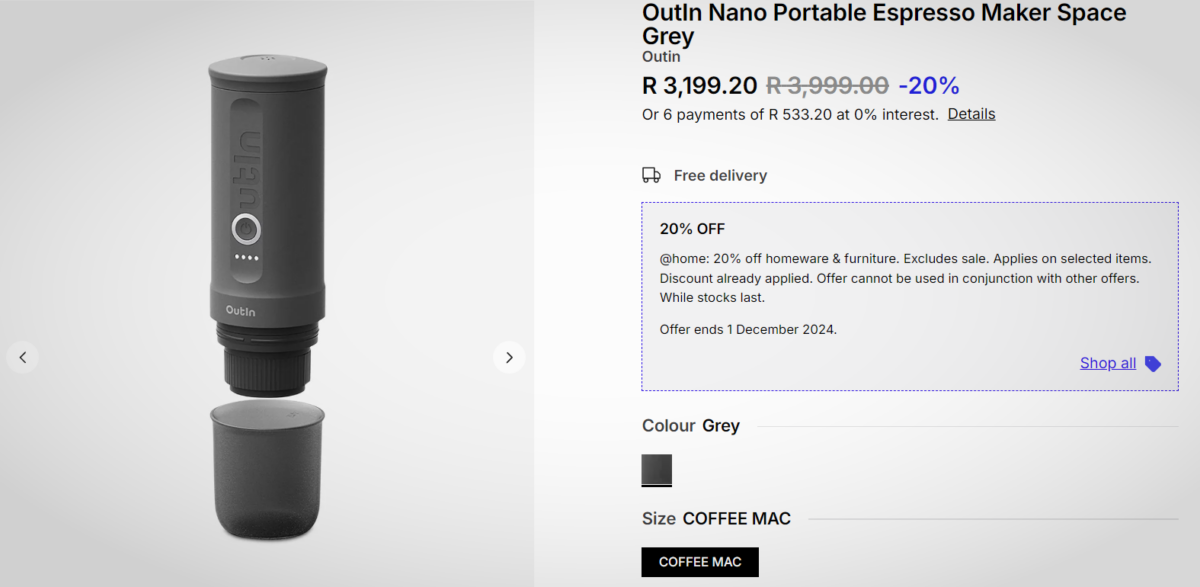
Task: Click the offer ends 1 December text
Action: point(748,329)
